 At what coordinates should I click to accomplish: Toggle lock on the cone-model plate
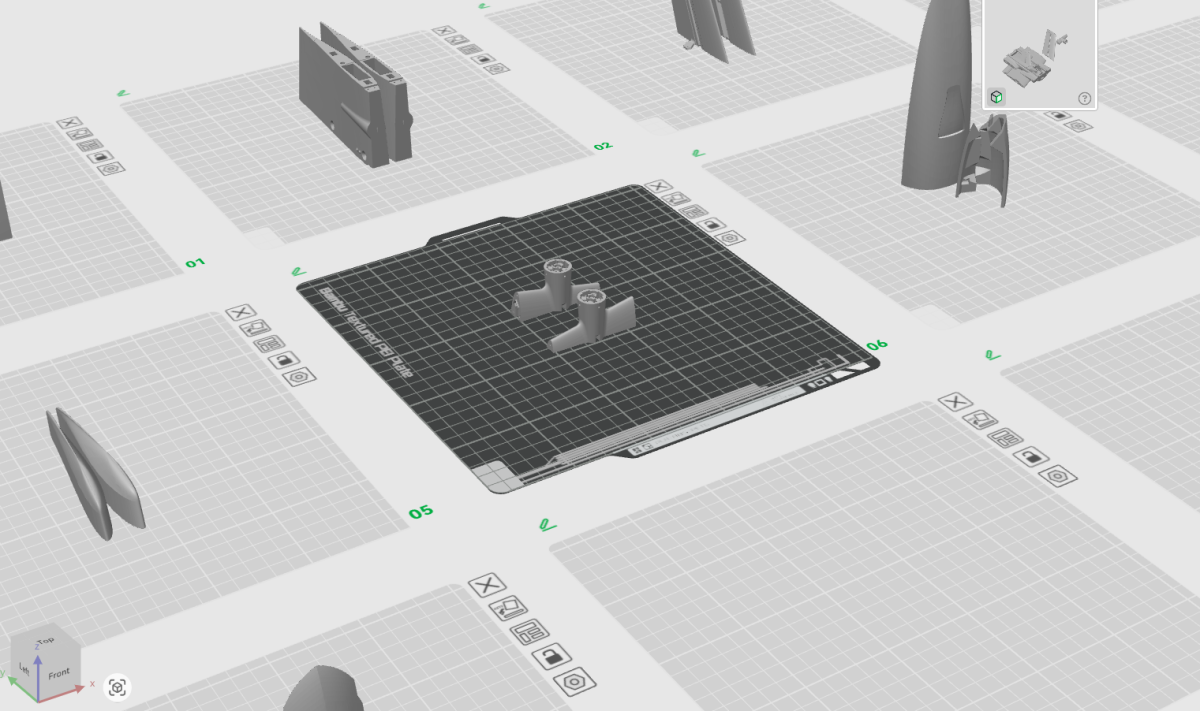coord(1058,115)
